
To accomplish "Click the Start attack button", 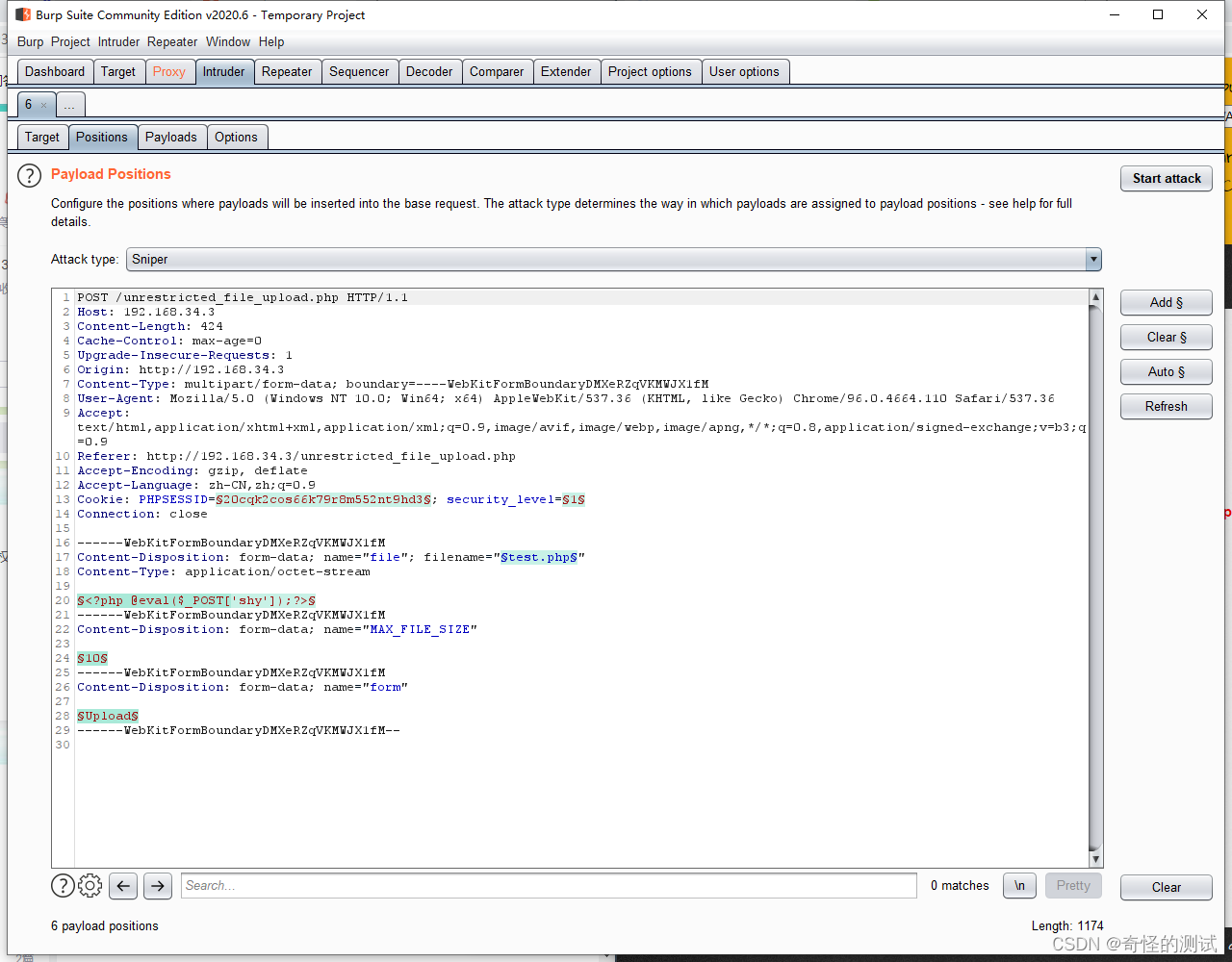I will [x=1167, y=178].
